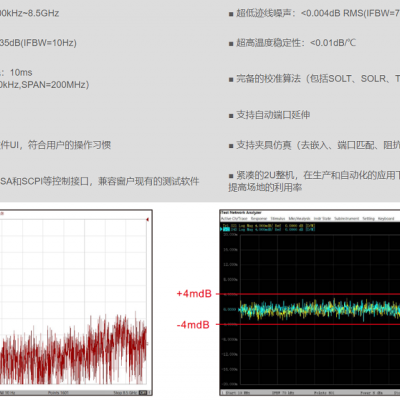Open the black network analyzer screenshot image
400x400 pixels.
[310, 303]
